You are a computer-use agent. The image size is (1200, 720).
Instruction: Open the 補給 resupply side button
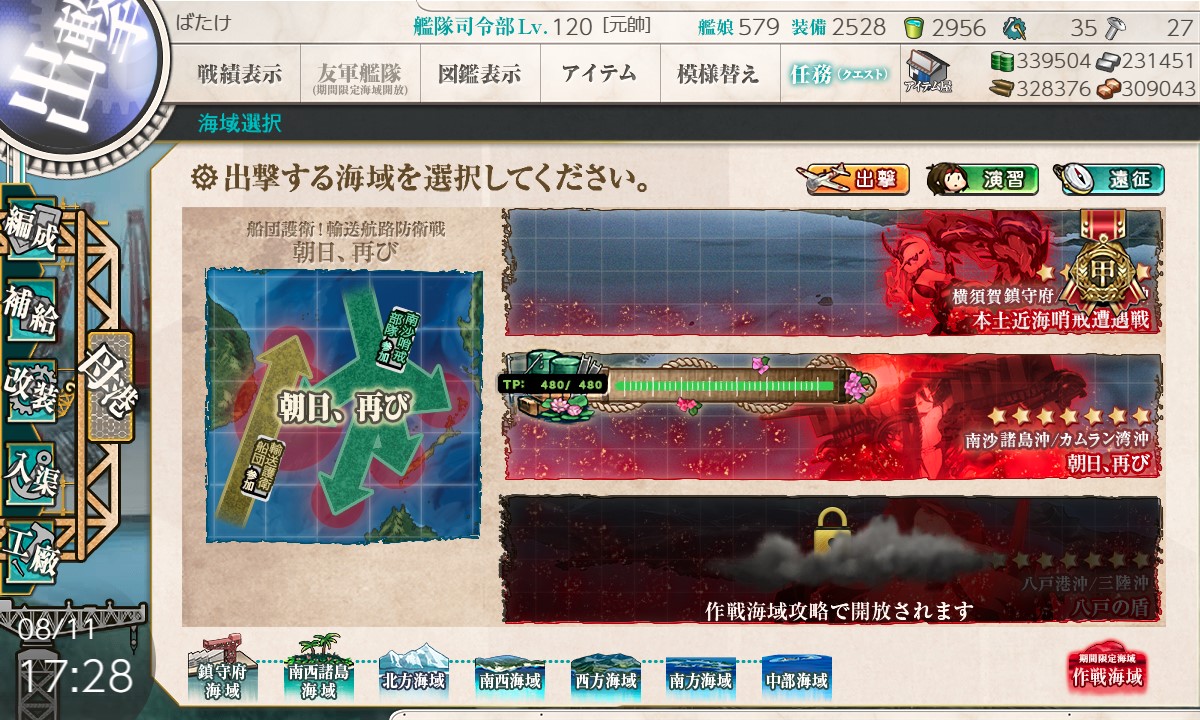[x=32, y=312]
